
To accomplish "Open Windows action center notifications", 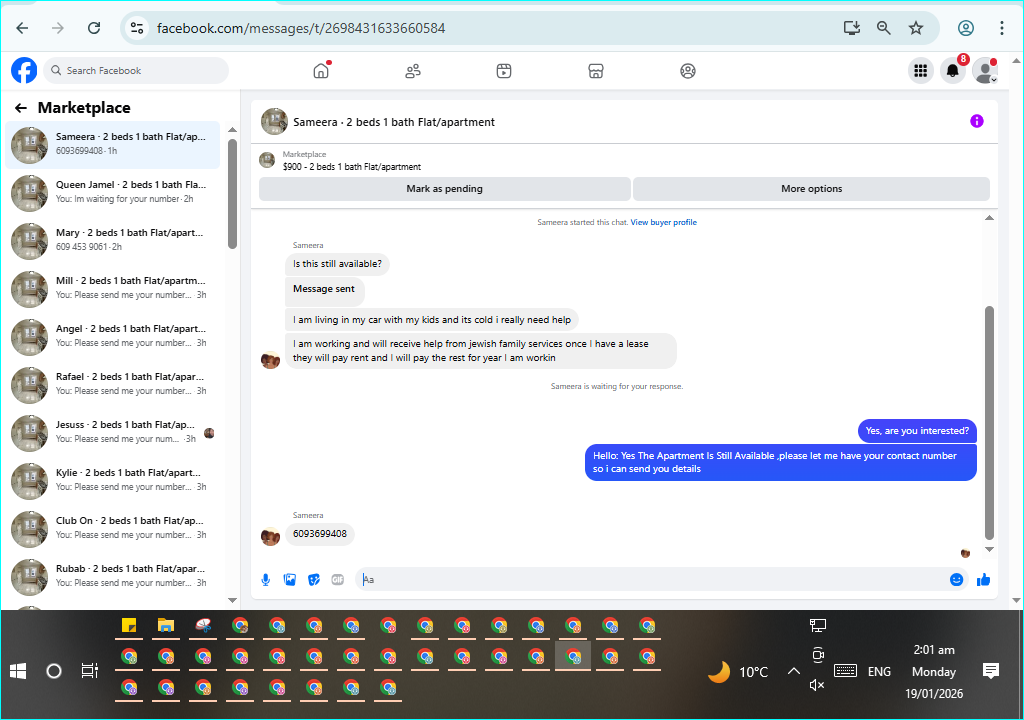I will (991, 671).
